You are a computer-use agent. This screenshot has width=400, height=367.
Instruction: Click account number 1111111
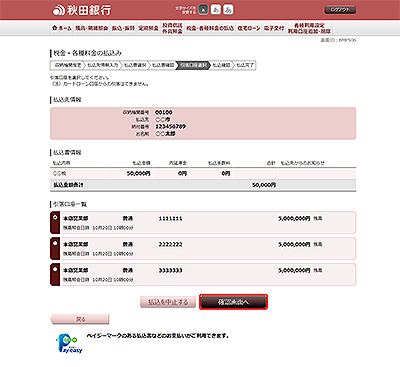pos(170,218)
